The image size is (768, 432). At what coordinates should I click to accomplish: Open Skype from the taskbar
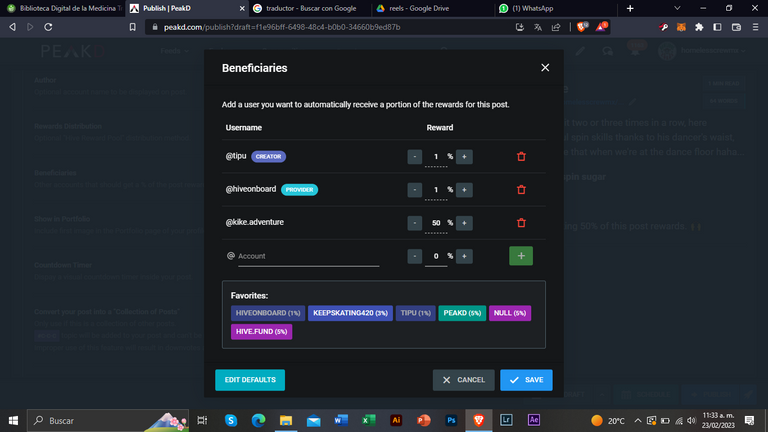pos(231,420)
